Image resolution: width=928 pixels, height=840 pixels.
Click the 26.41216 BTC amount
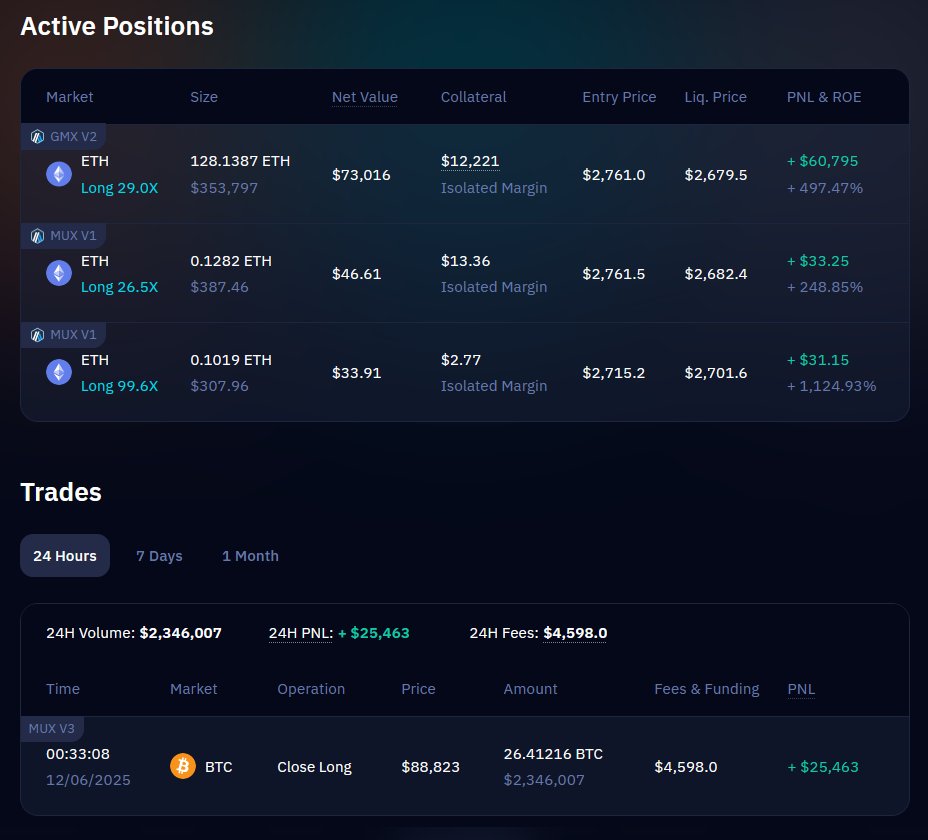[x=553, y=754]
